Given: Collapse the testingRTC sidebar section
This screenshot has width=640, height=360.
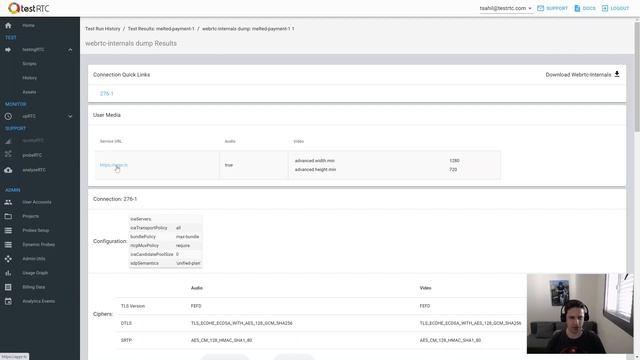Looking at the screenshot, I should coord(70,50).
